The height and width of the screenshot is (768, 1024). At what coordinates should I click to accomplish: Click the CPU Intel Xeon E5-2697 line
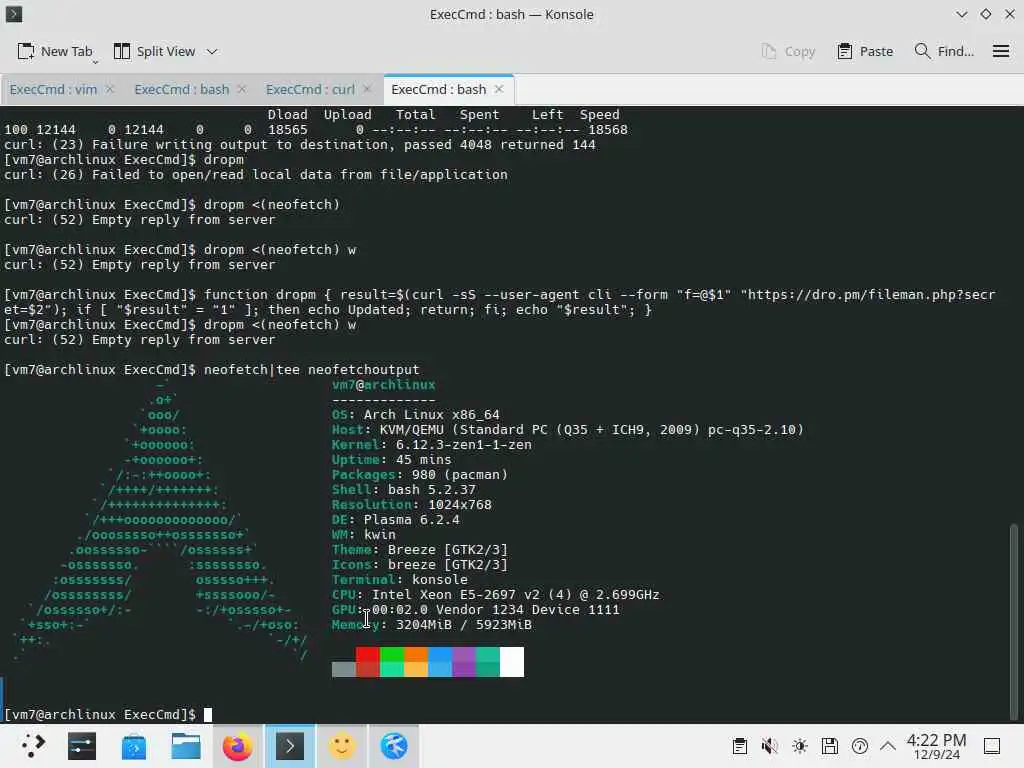click(x=496, y=595)
